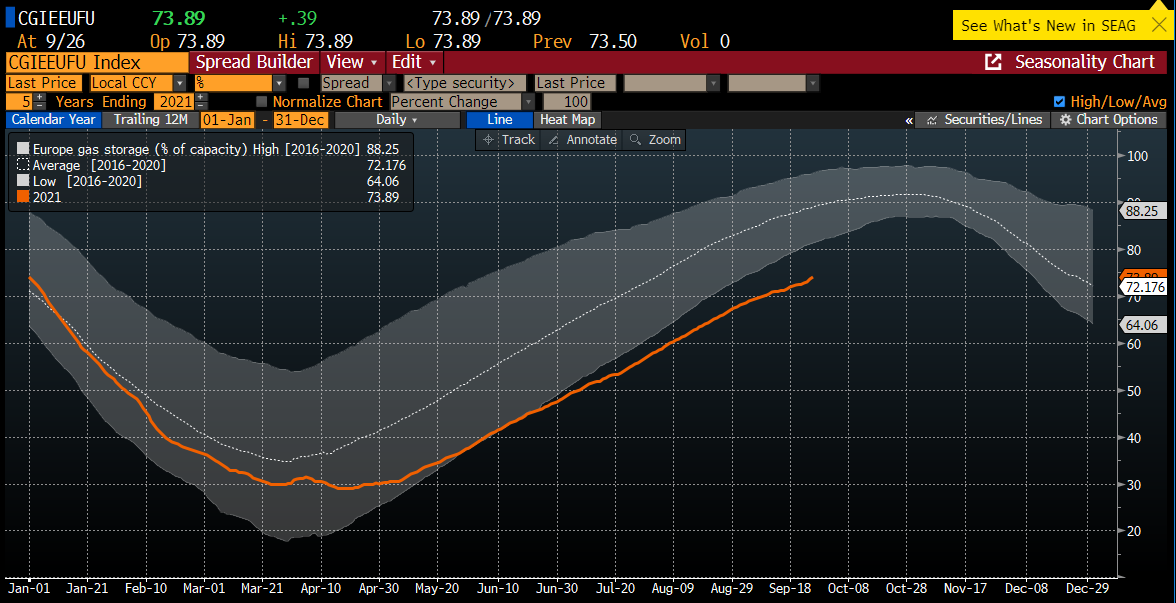Viewport: 1176px width, 603px height.
Task: Collapse panel with double-chevron icon
Action: [909, 120]
